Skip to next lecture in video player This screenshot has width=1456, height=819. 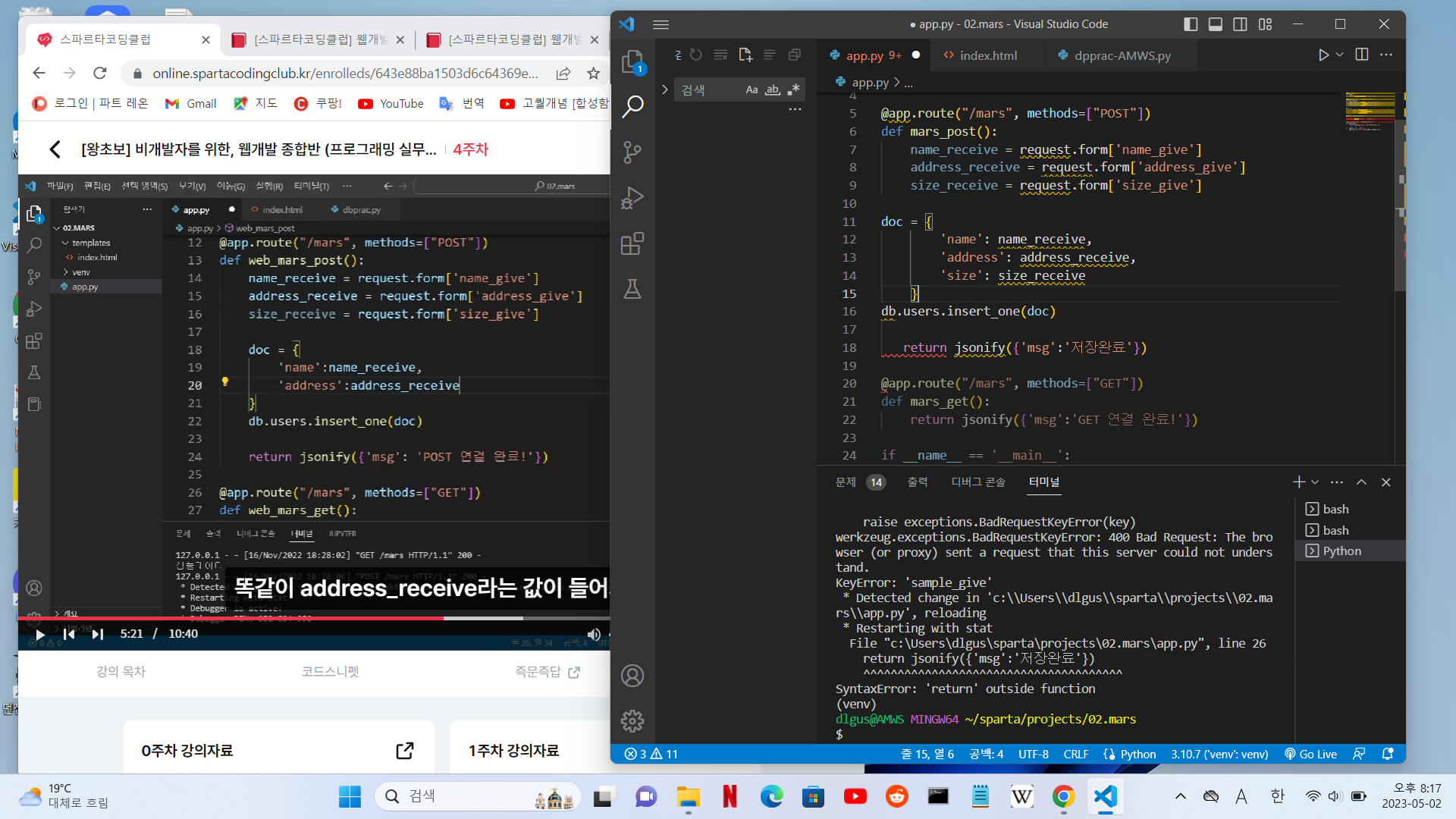(97, 634)
